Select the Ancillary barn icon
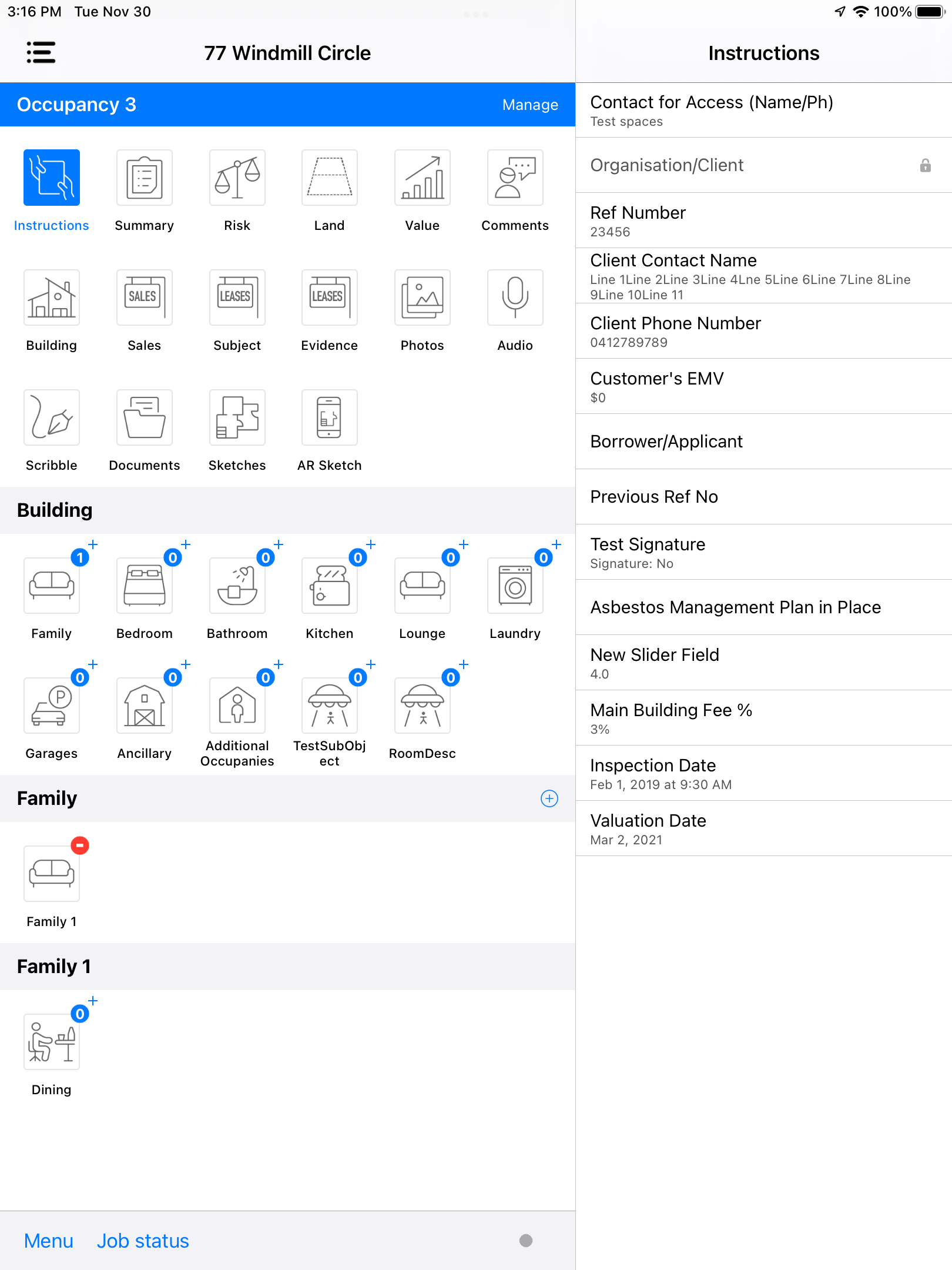 point(145,706)
